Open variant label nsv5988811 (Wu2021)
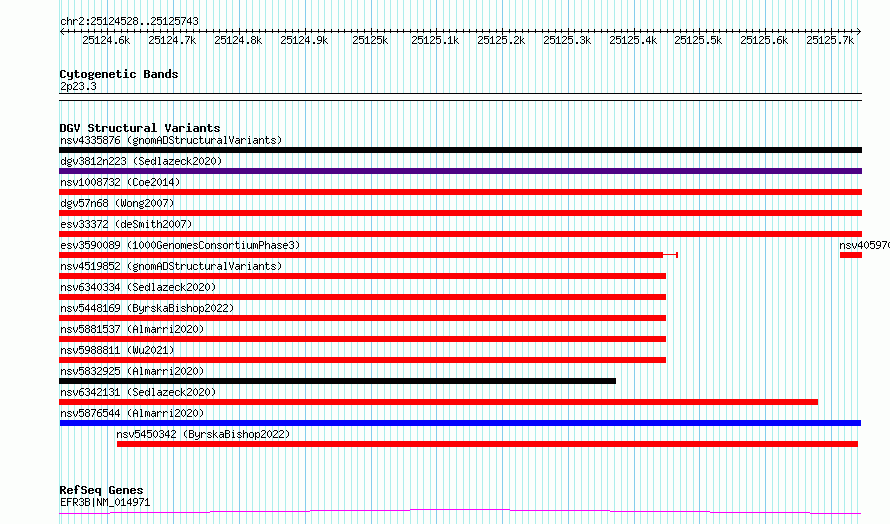Viewport: 890px width, 524px height. pos(117,350)
